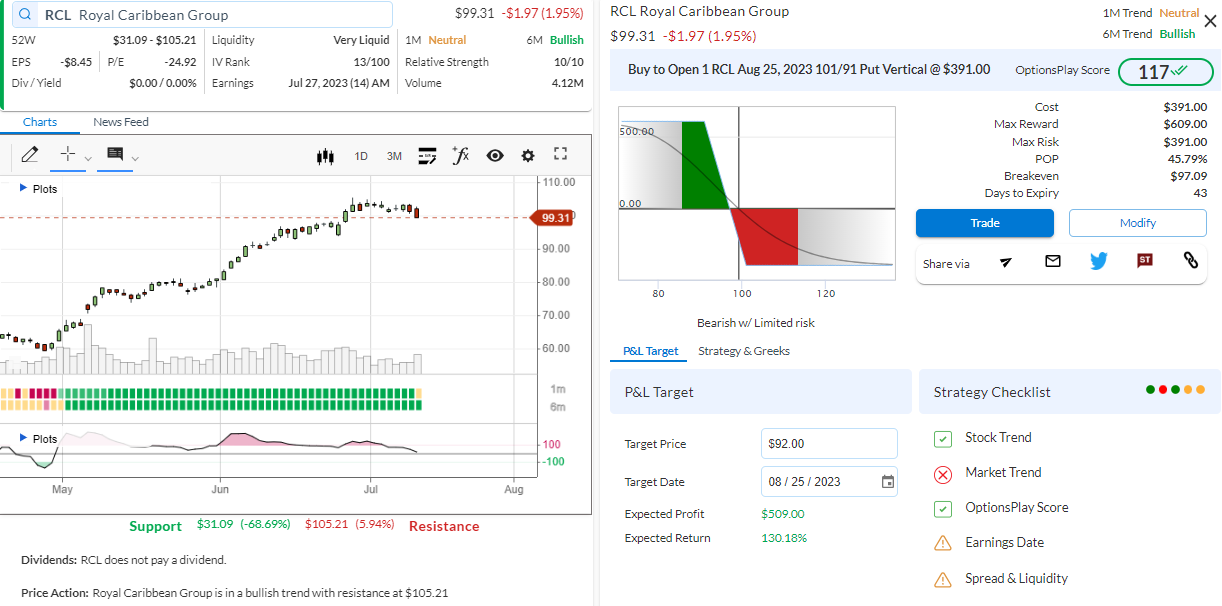Click green profit zone on payoff chart

click(703, 165)
